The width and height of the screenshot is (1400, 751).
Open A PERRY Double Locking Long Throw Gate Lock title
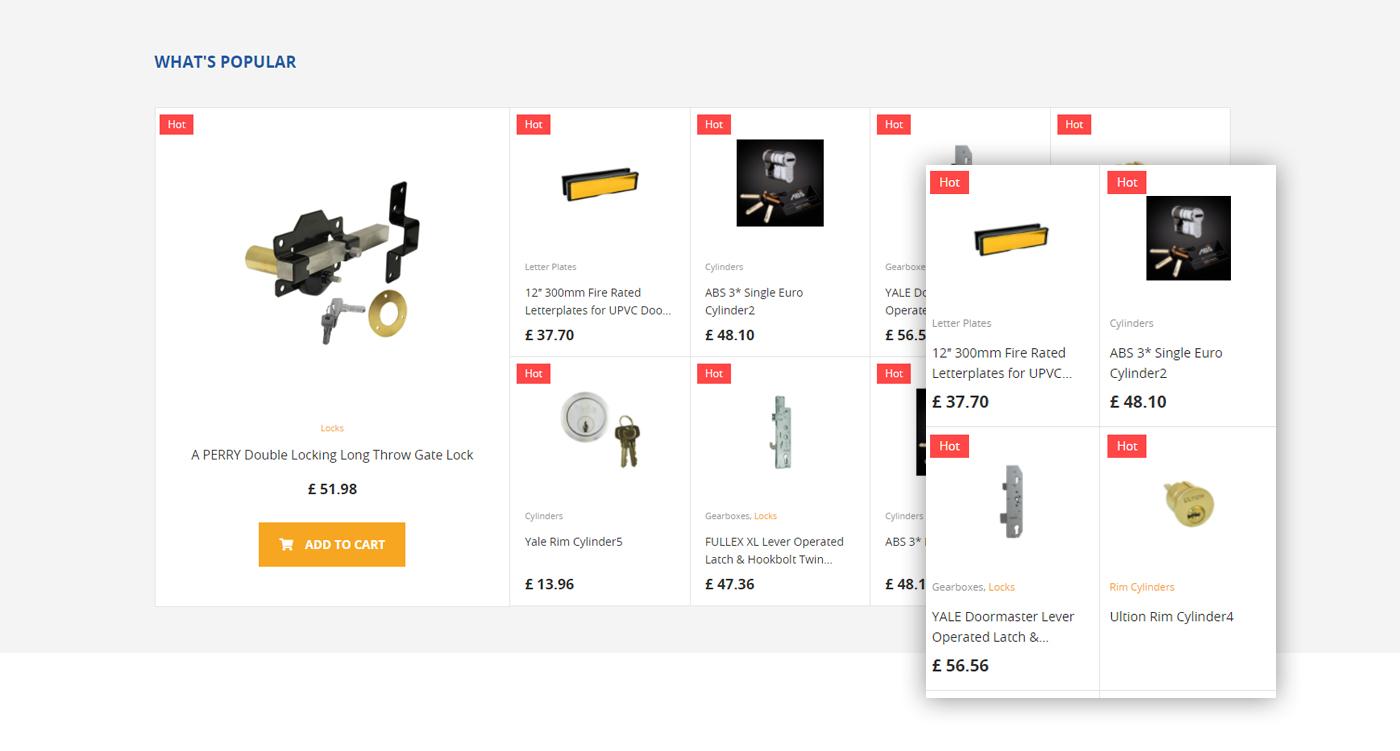[332, 455]
